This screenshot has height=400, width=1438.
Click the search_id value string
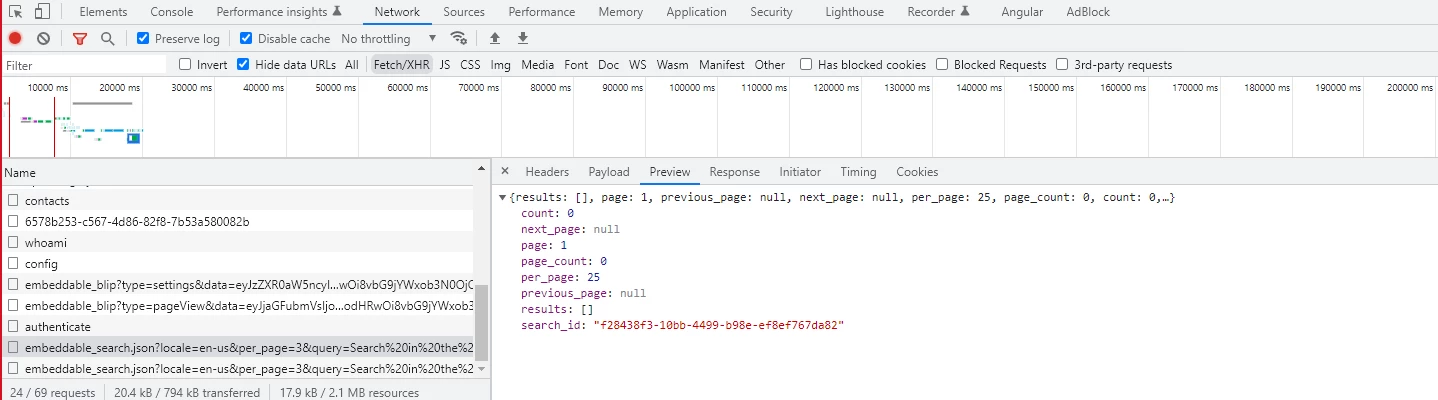pos(719,325)
